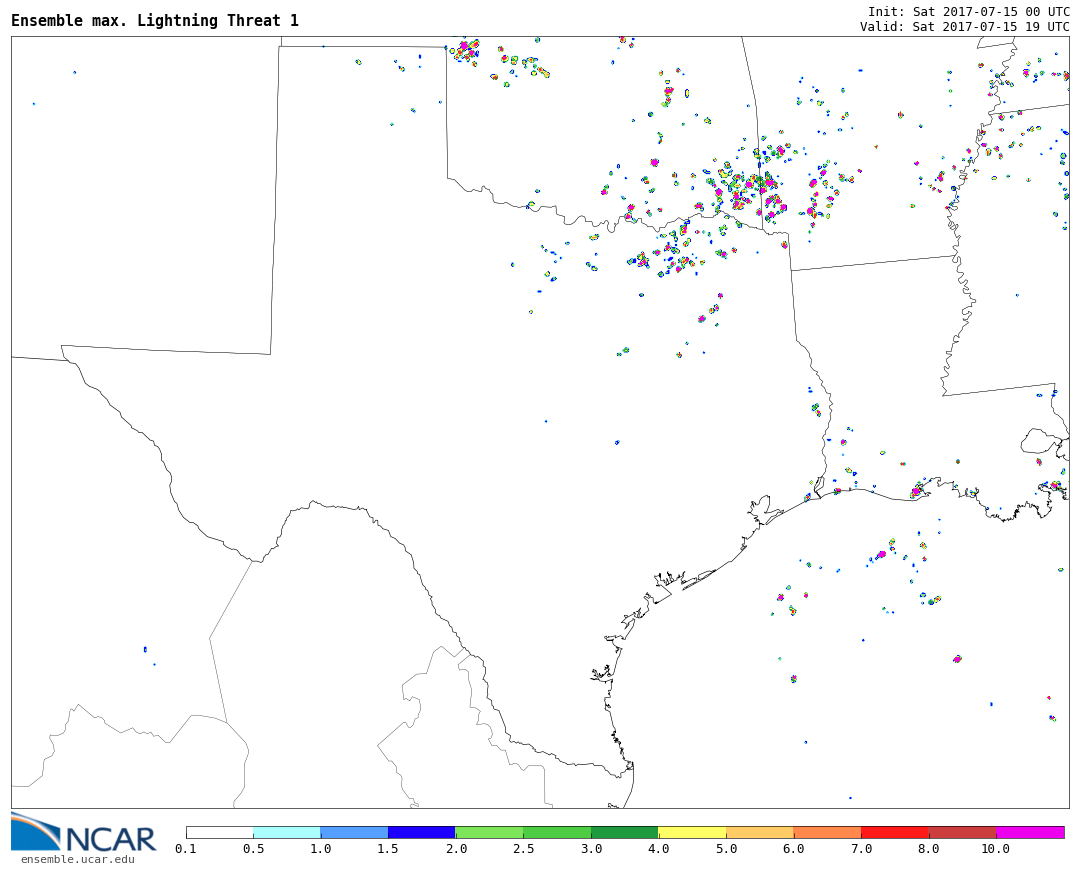This screenshot has height=871, width=1080.
Task: Click the colorbar label '10.0'
Action: point(996,848)
